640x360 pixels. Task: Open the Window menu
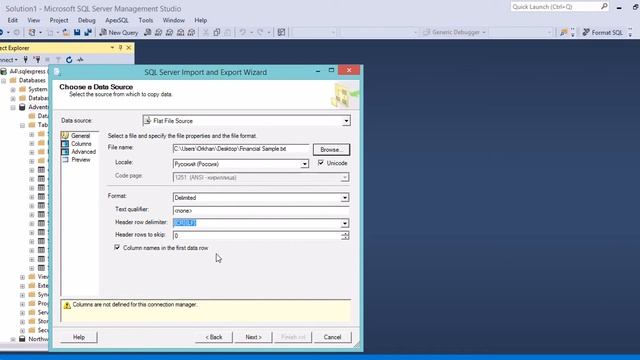(x=173, y=20)
